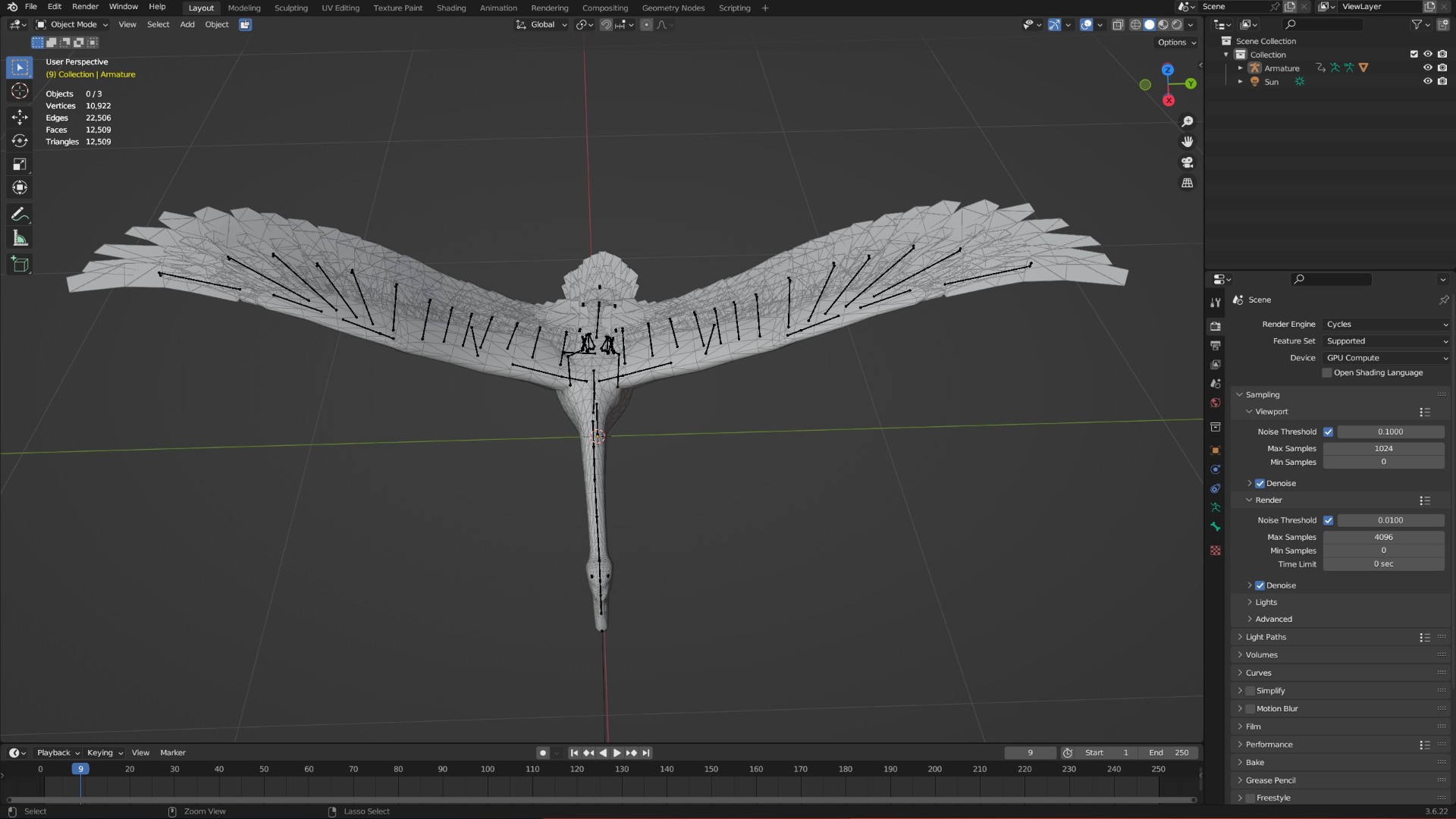Switch perspective/orthographic grid gizmo

[1188, 183]
